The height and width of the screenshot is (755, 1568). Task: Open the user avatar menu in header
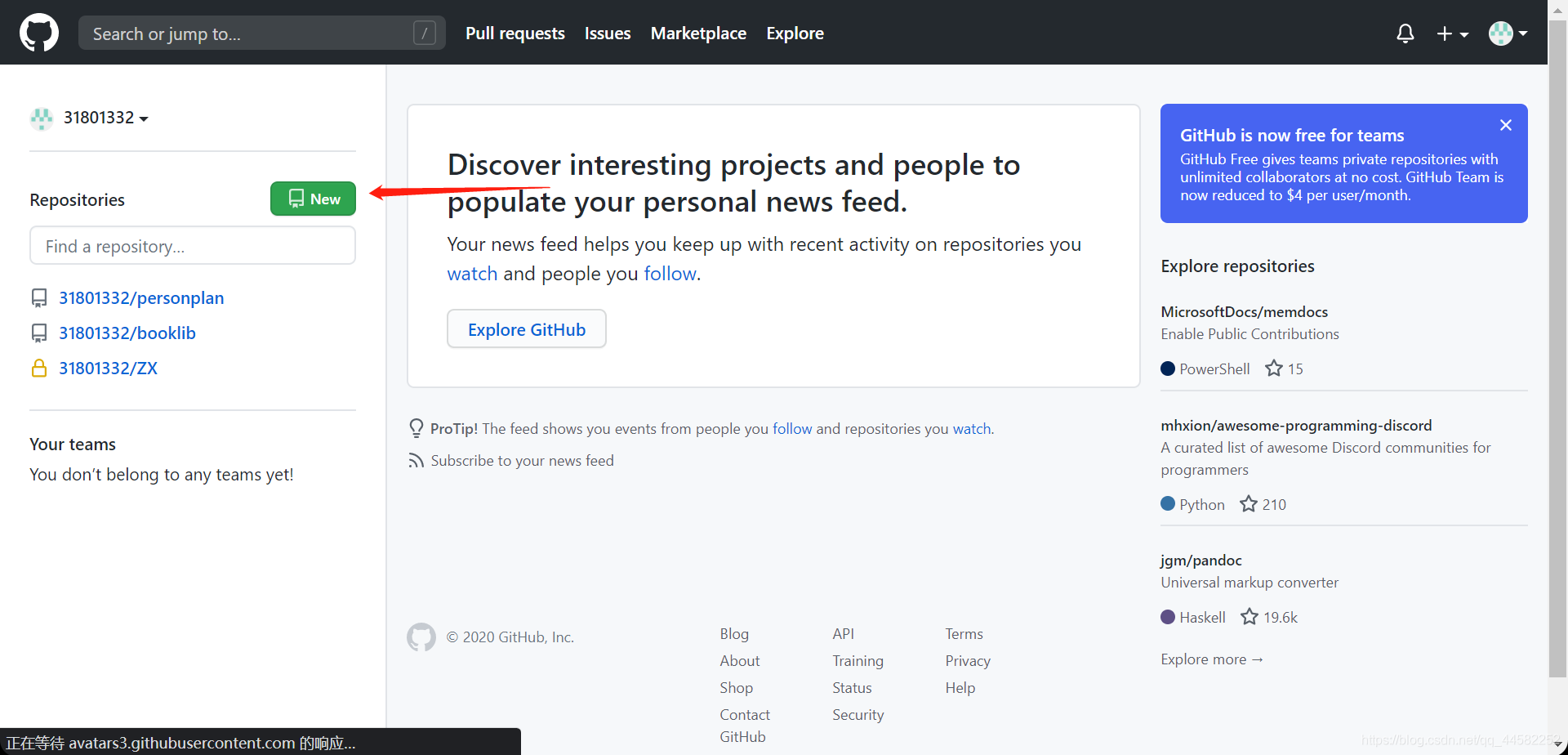point(1508,34)
